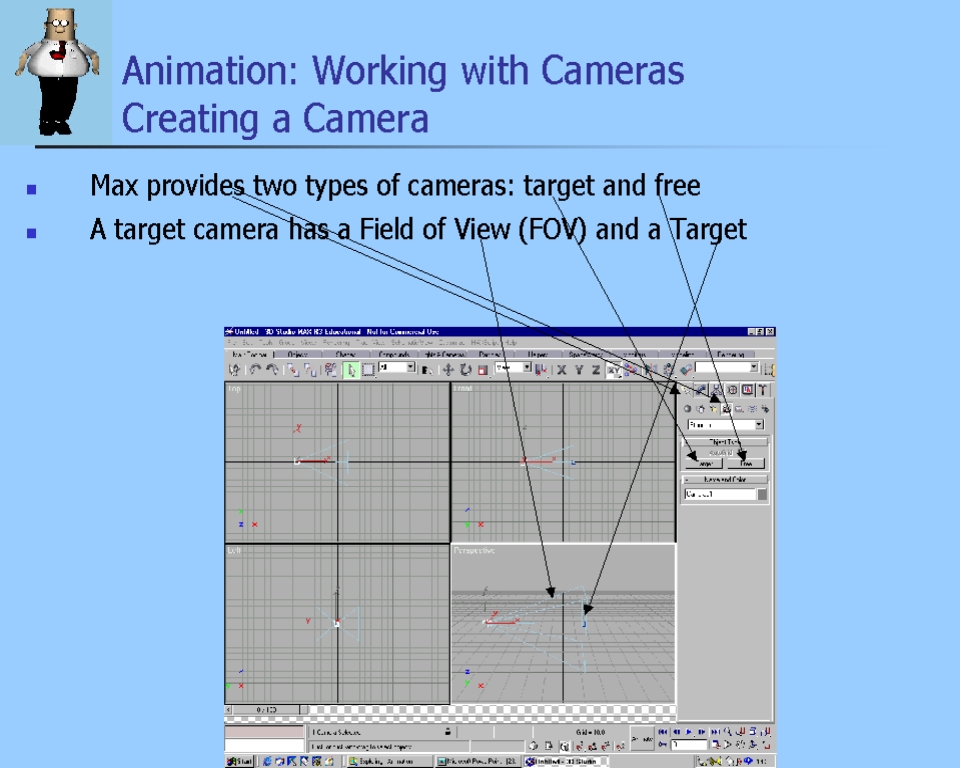This screenshot has width=960, height=768.
Task: Choose the Cameras category icon
Action: pyautogui.click(x=727, y=408)
